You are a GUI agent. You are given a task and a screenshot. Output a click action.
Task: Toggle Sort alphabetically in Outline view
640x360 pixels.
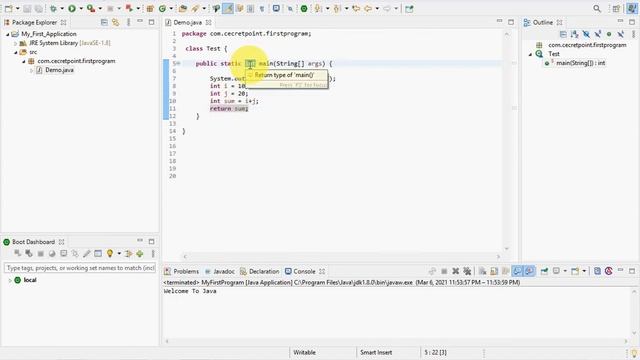tap(574, 34)
